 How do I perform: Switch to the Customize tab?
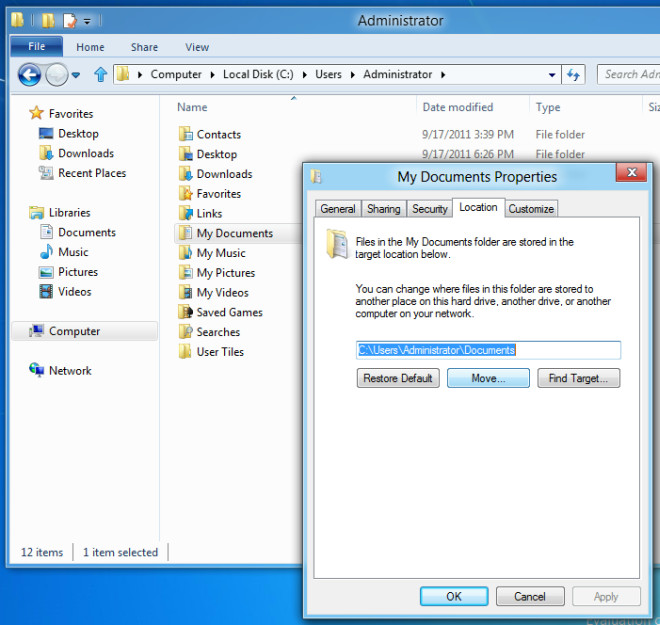(x=531, y=209)
